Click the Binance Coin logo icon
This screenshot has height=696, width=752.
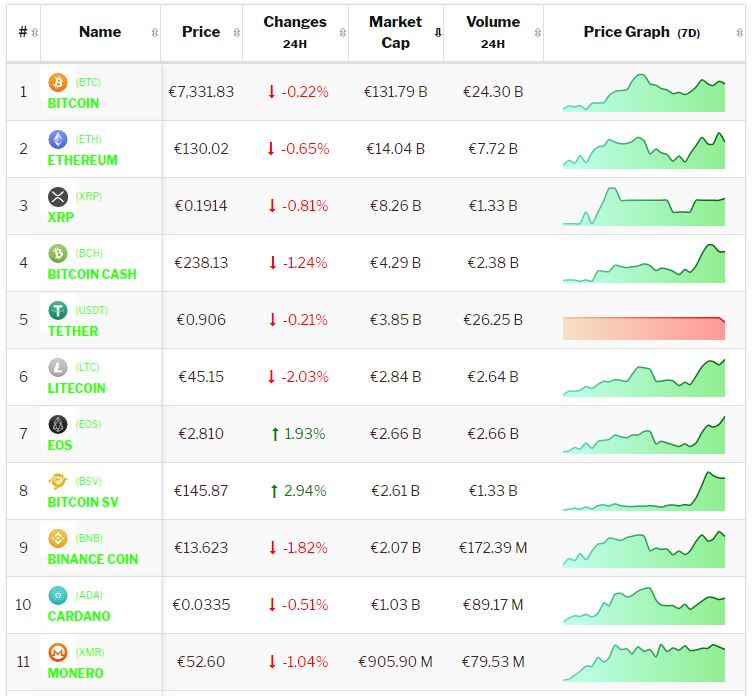click(58, 538)
